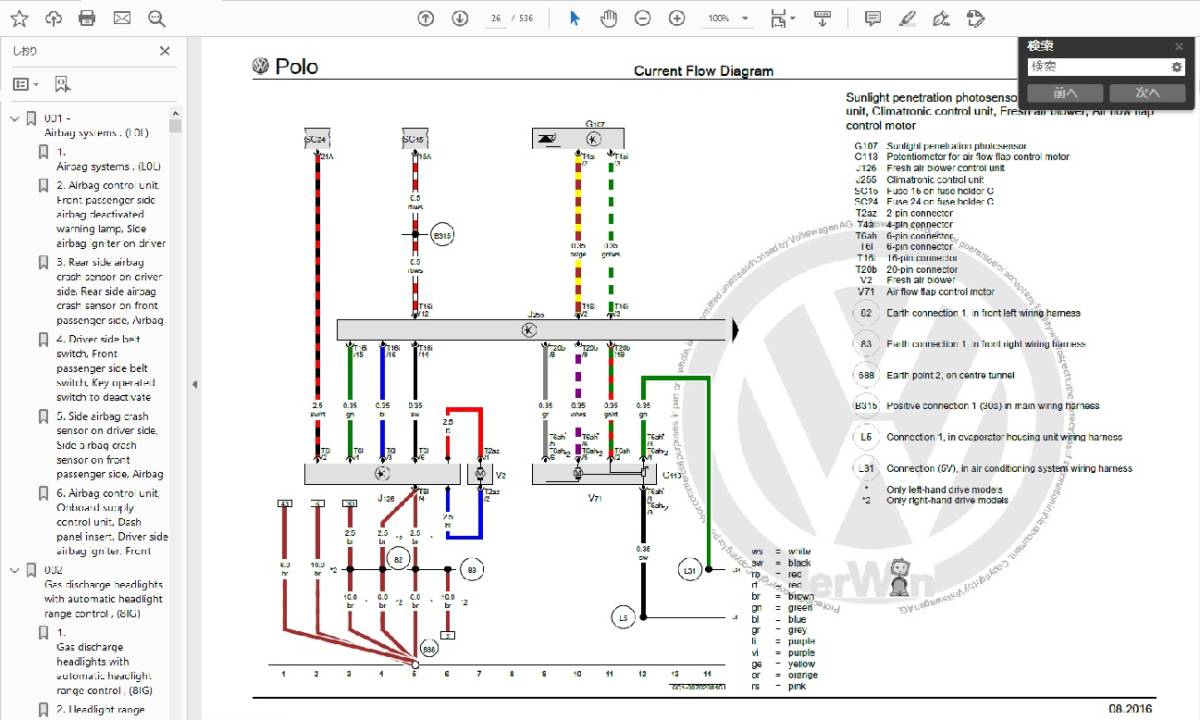Image resolution: width=1200 pixels, height=720 pixels.
Task: Click the scrolling mode keyboard icon
Action: [x=822, y=18]
